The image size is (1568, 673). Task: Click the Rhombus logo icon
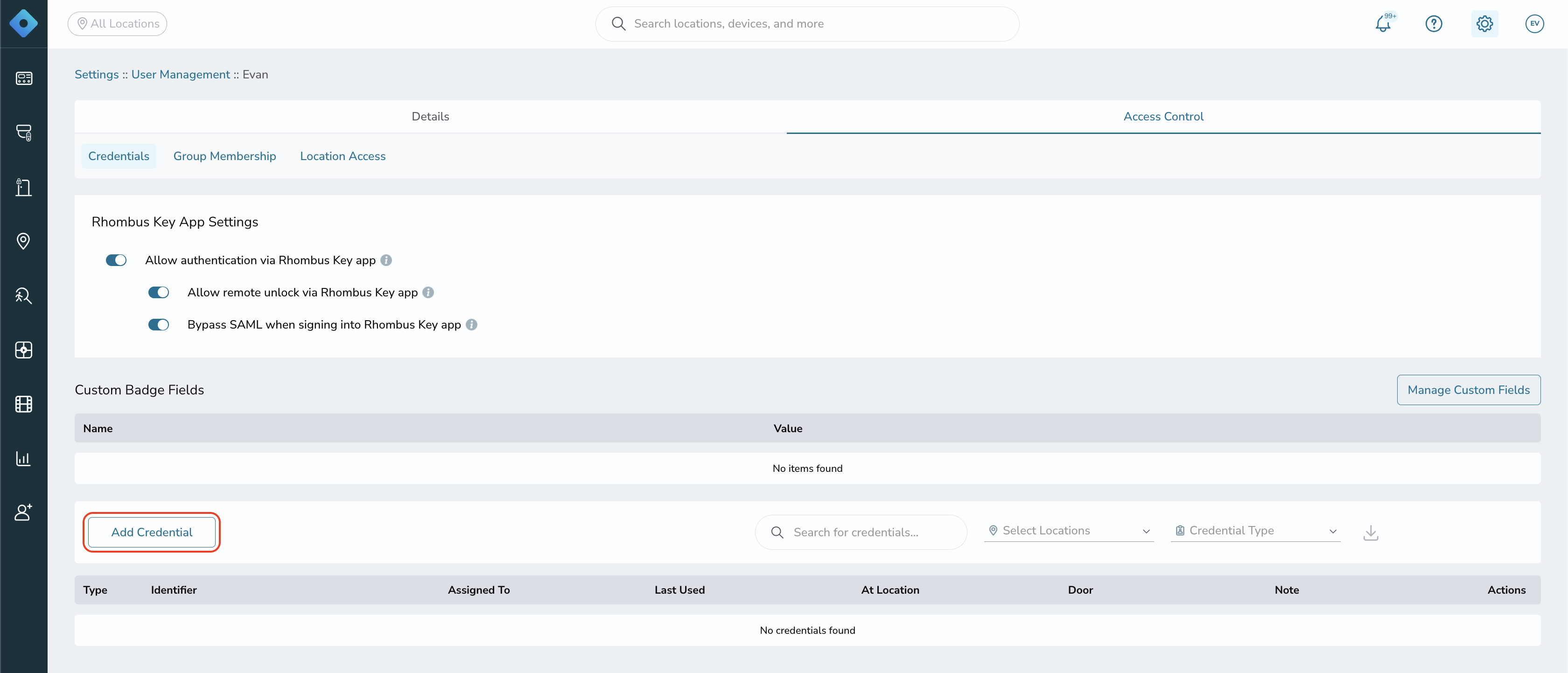(23, 24)
